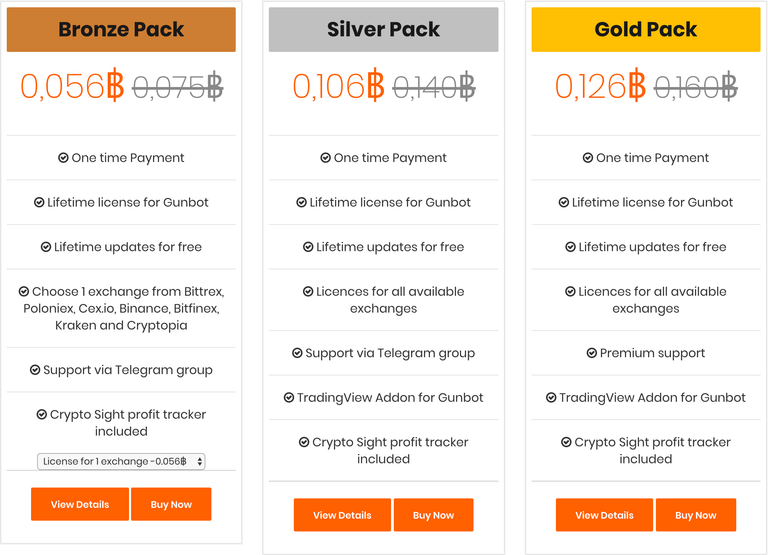The width and height of the screenshot is (768, 555).
Task: Click checkmark icon by Bronze Choose 1 exchange
Action: point(24,292)
